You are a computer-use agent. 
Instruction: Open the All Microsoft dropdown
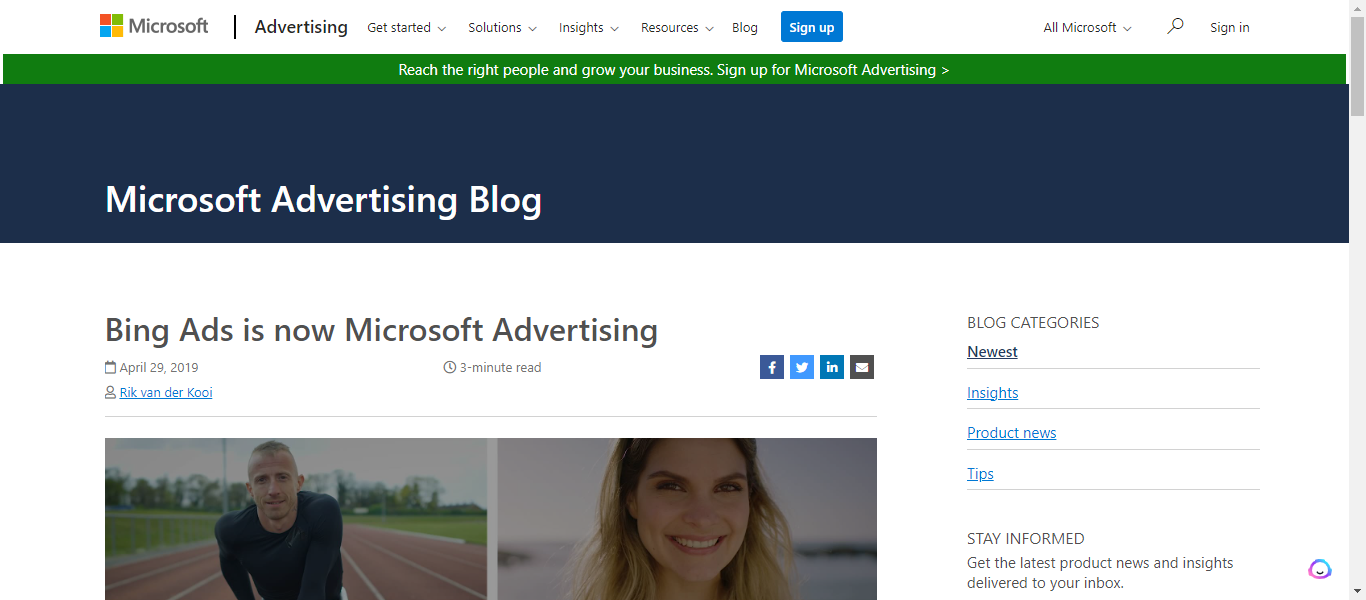(x=1087, y=27)
